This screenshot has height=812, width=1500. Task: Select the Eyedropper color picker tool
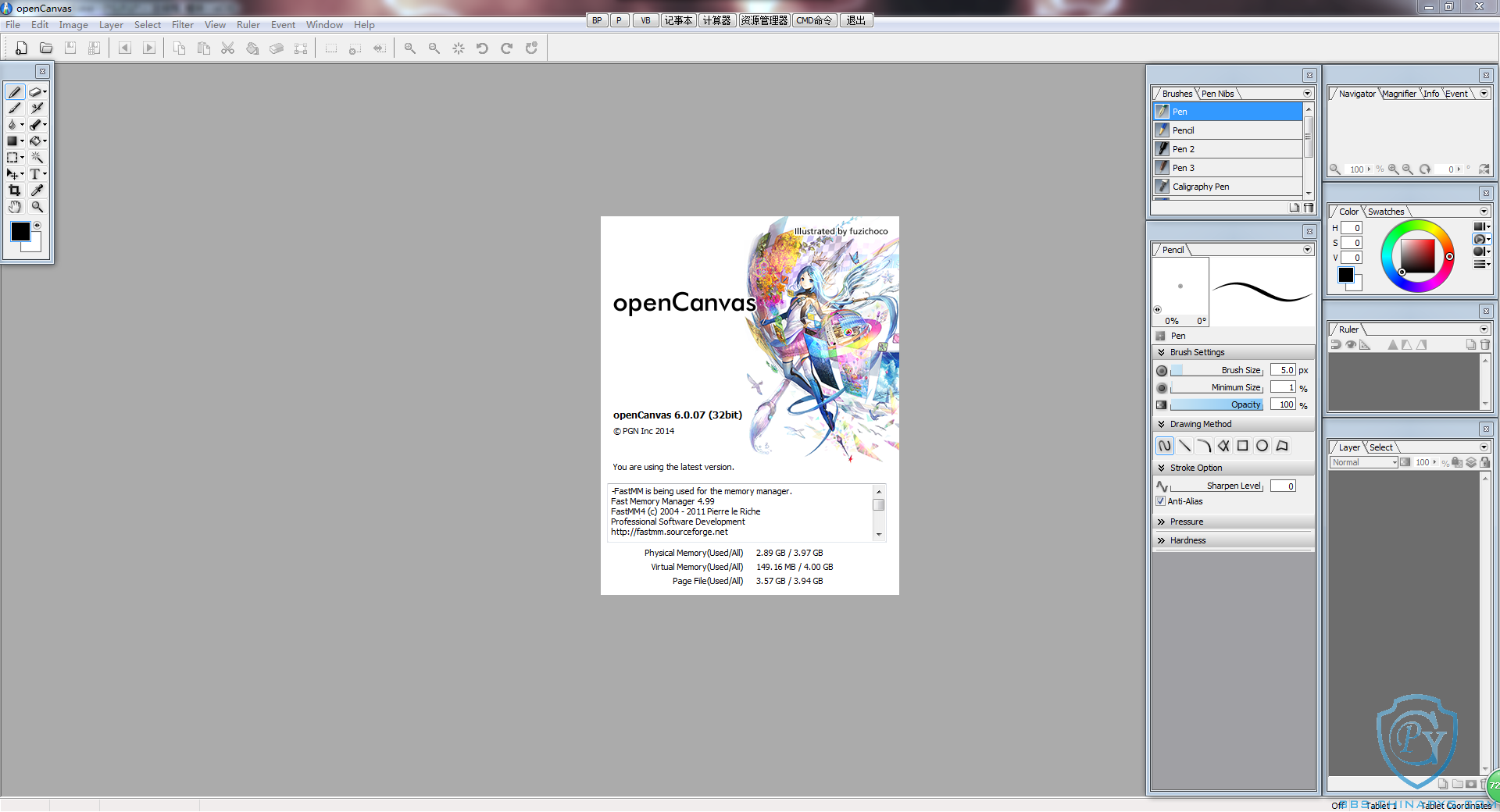click(37, 191)
